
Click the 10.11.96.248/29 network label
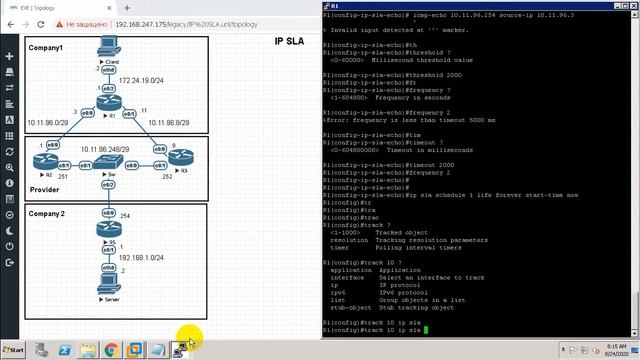click(x=105, y=149)
